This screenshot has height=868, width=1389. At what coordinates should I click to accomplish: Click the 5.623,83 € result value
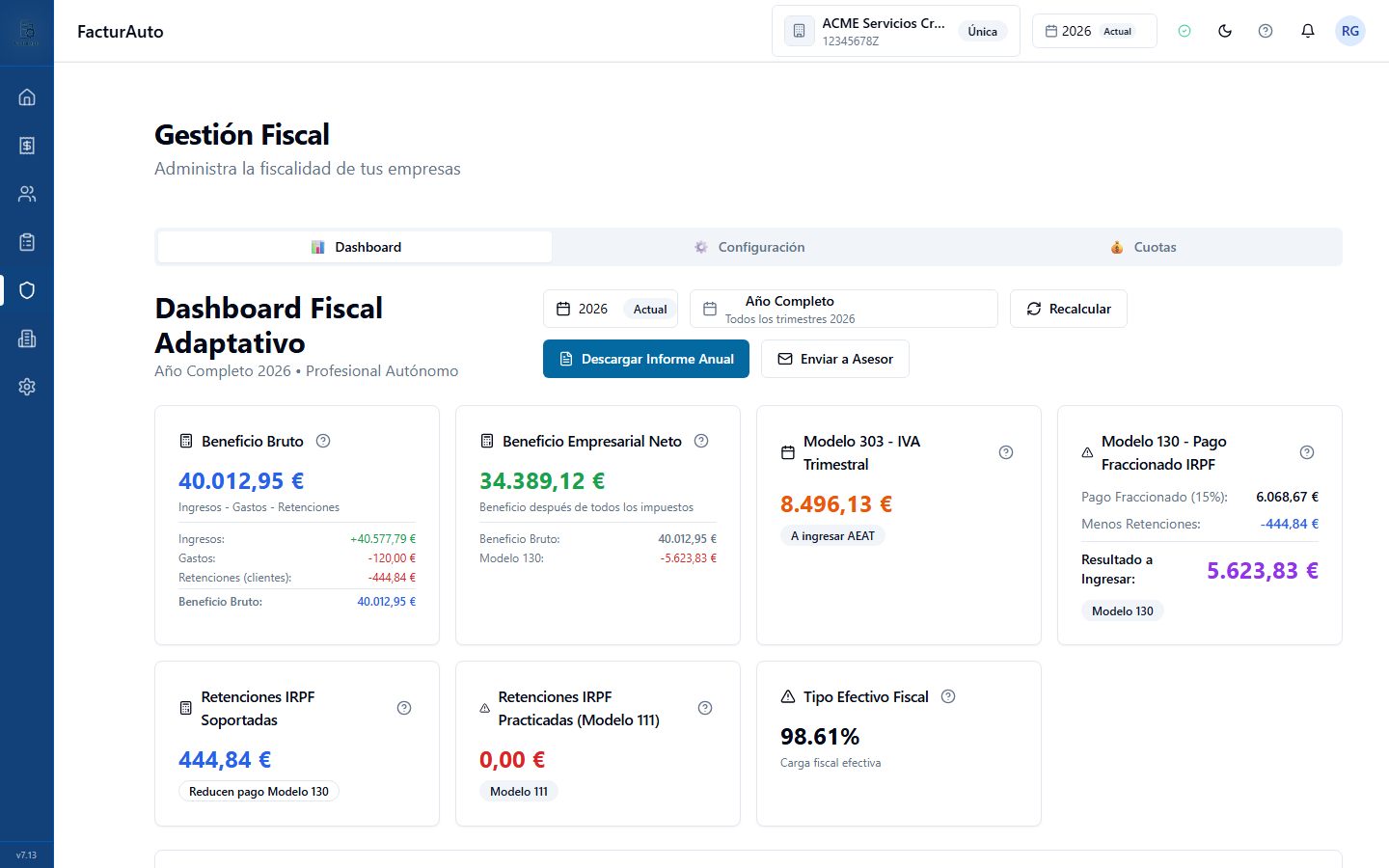tap(1263, 570)
